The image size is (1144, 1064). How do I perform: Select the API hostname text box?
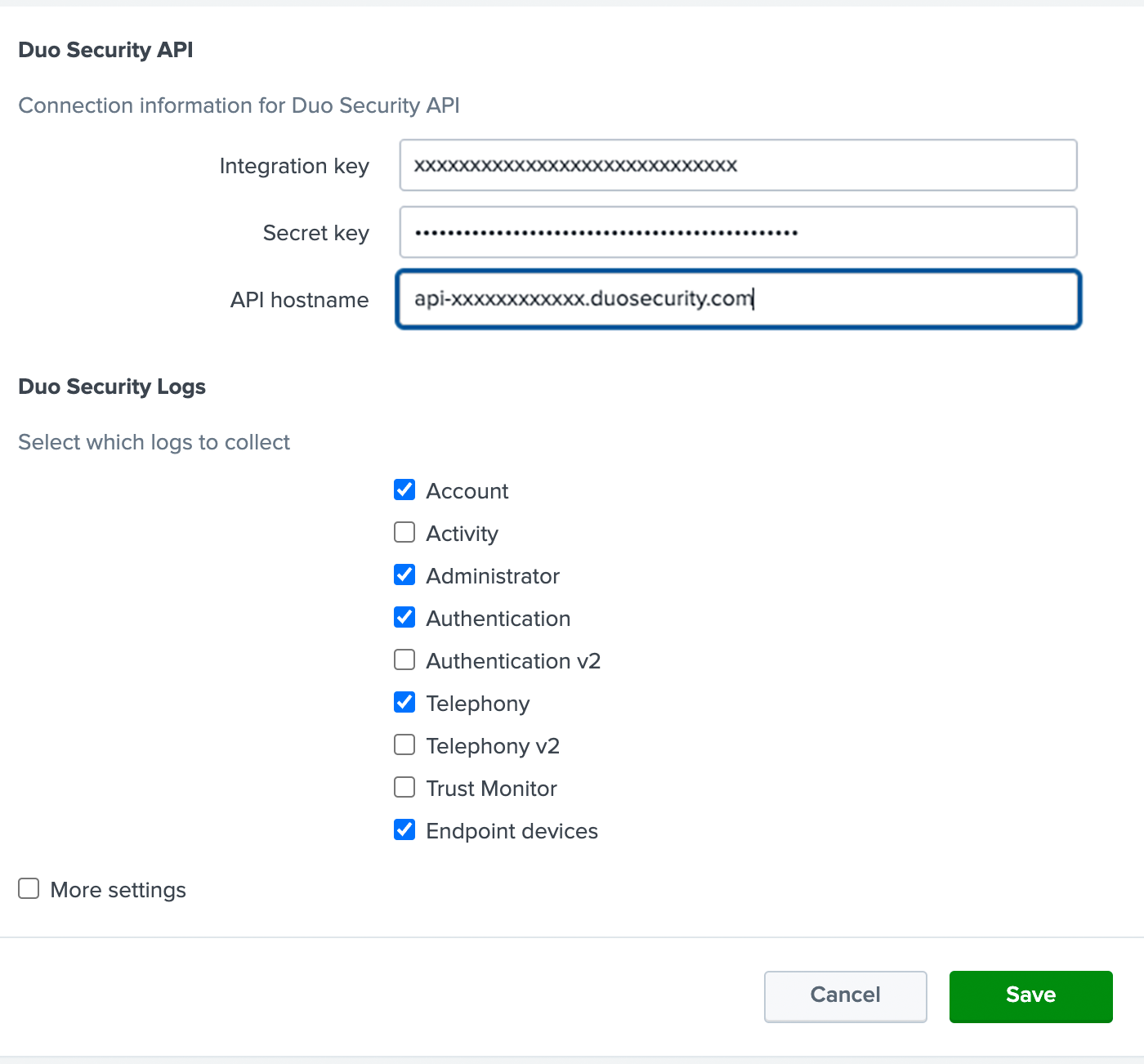[735, 299]
